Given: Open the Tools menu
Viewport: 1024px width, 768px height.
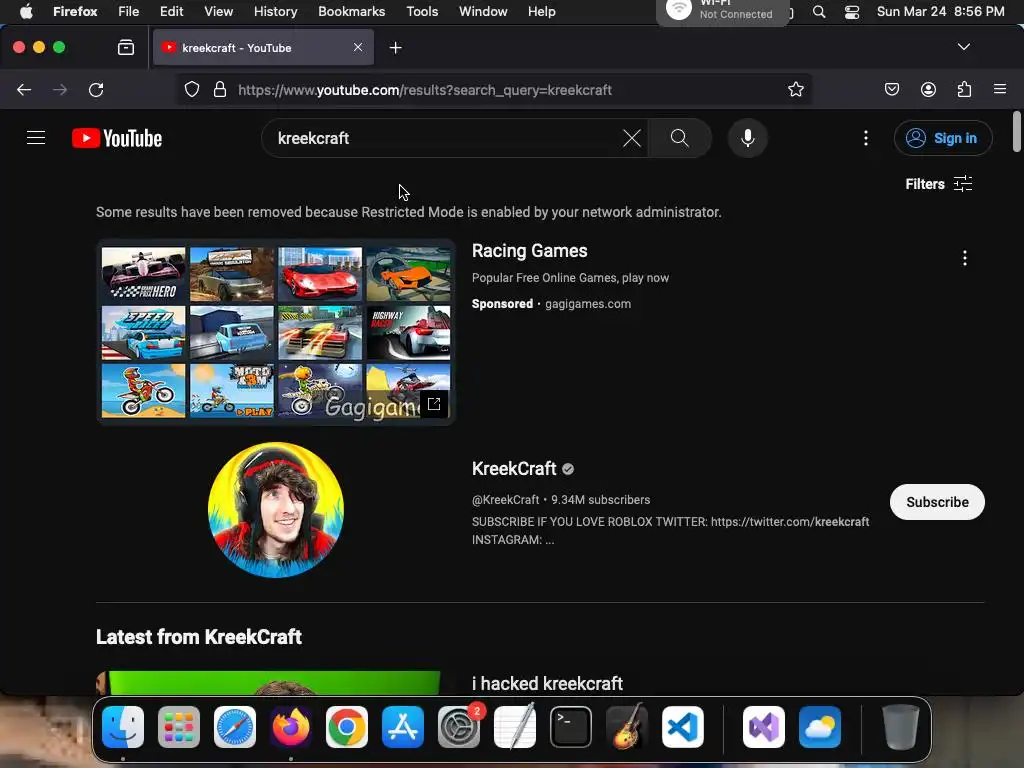Looking at the screenshot, I should (422, 11).
